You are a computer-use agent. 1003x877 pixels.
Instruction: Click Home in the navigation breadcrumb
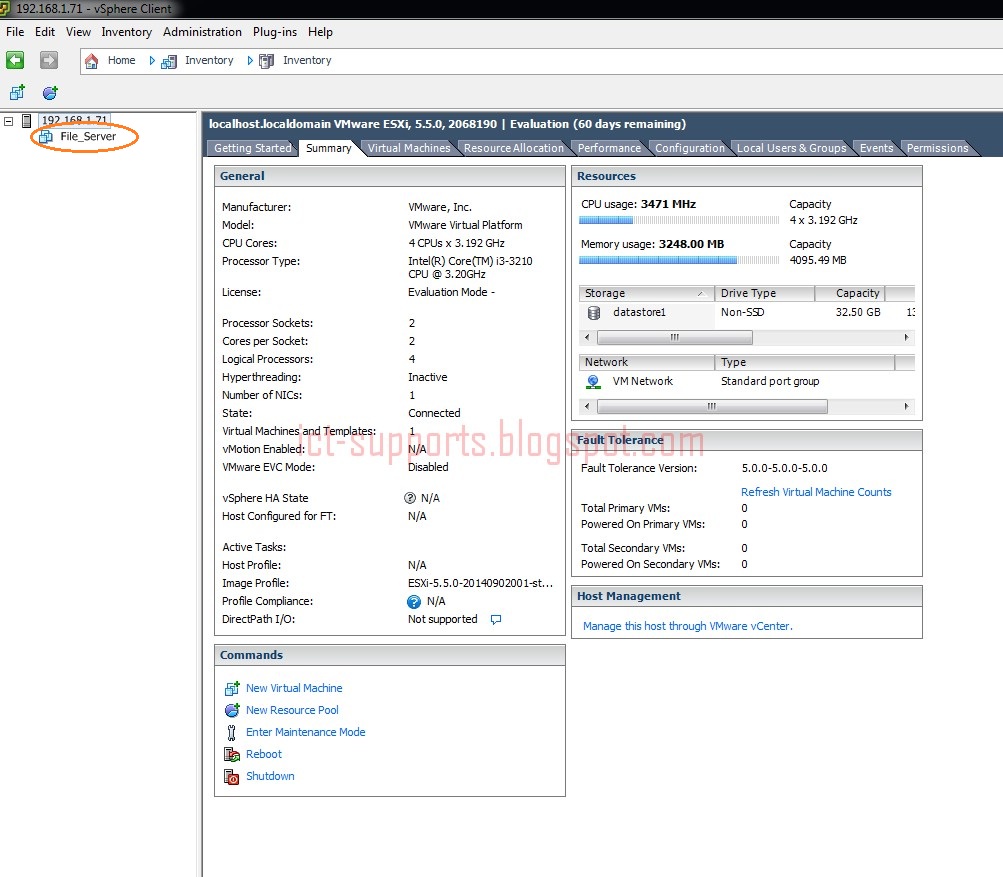pos(122,60)
